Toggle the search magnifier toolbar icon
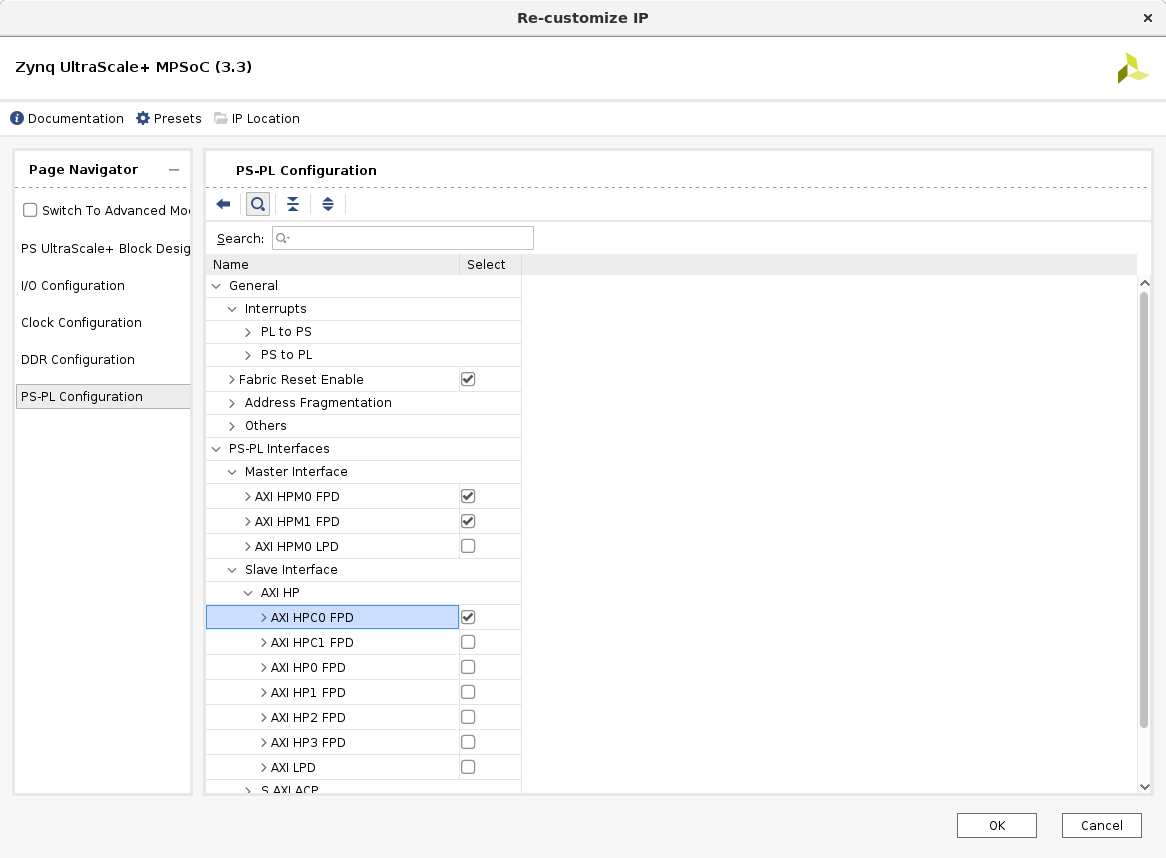This screenshot has width=1166, height=858. 258,204
